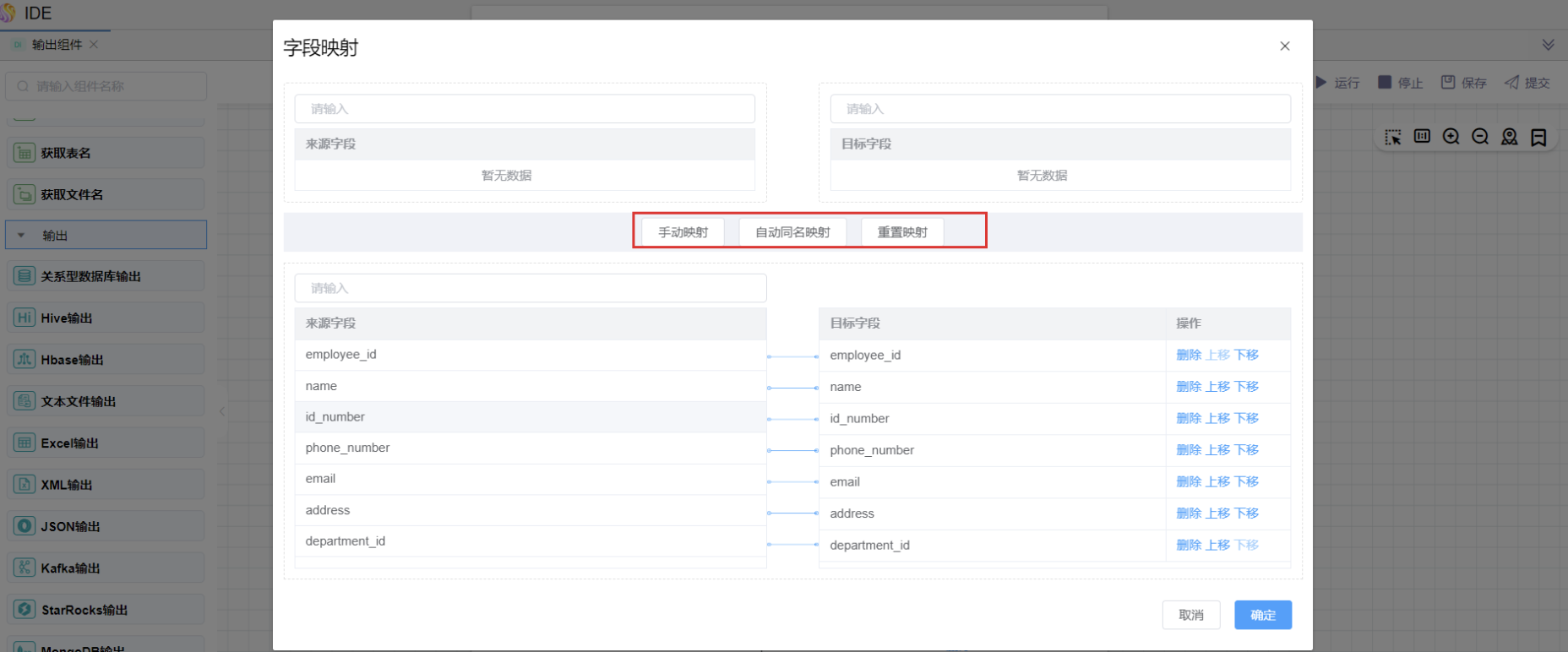Click the bookmark icon in canvas toolbar
The height and width of the screenshot is (652, 1568).
pyautogui.click(x=1538, y=137)
